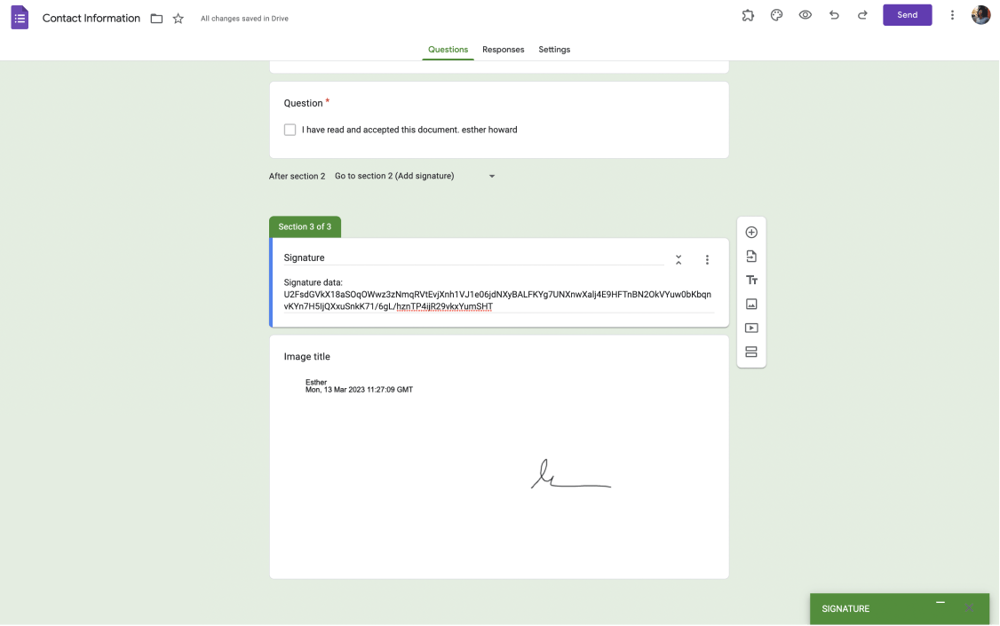Check 'I have read and accepted this document' box
Viewport: 1000px width, 626px height.
pos(290,130)
